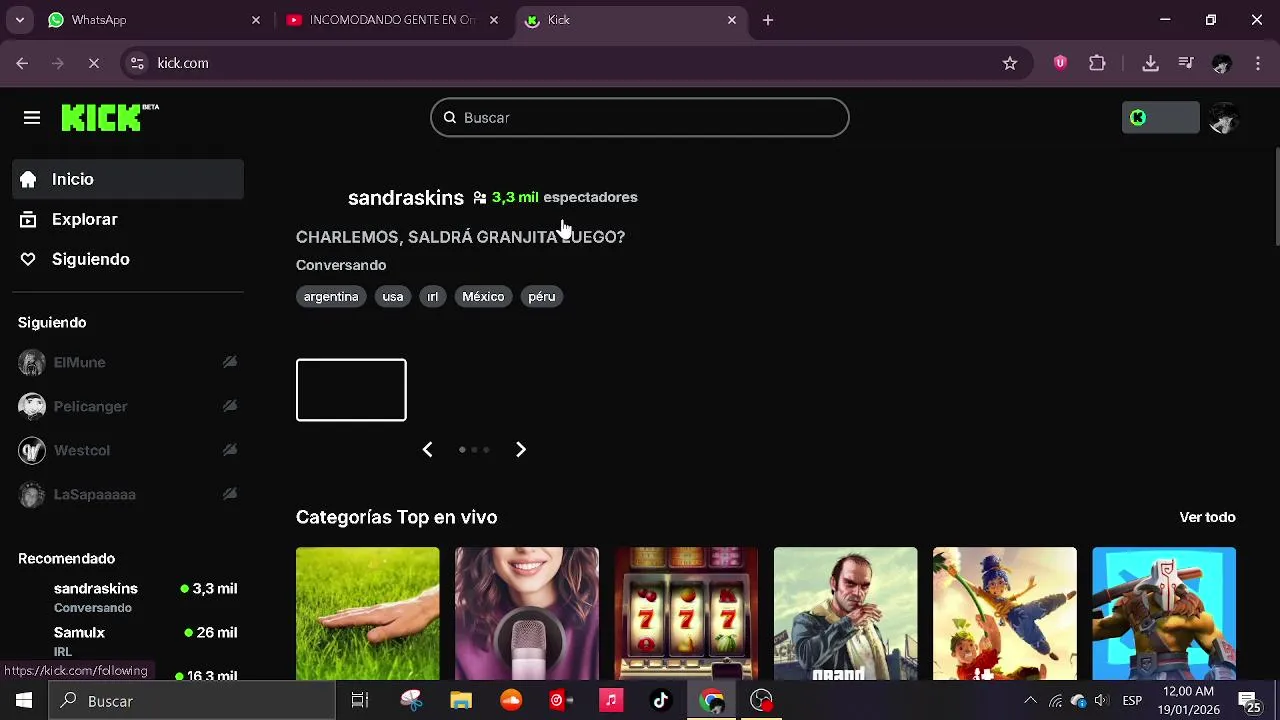Open the hamburger sidebar menu
1280x720 pixels.
[32, 118]
